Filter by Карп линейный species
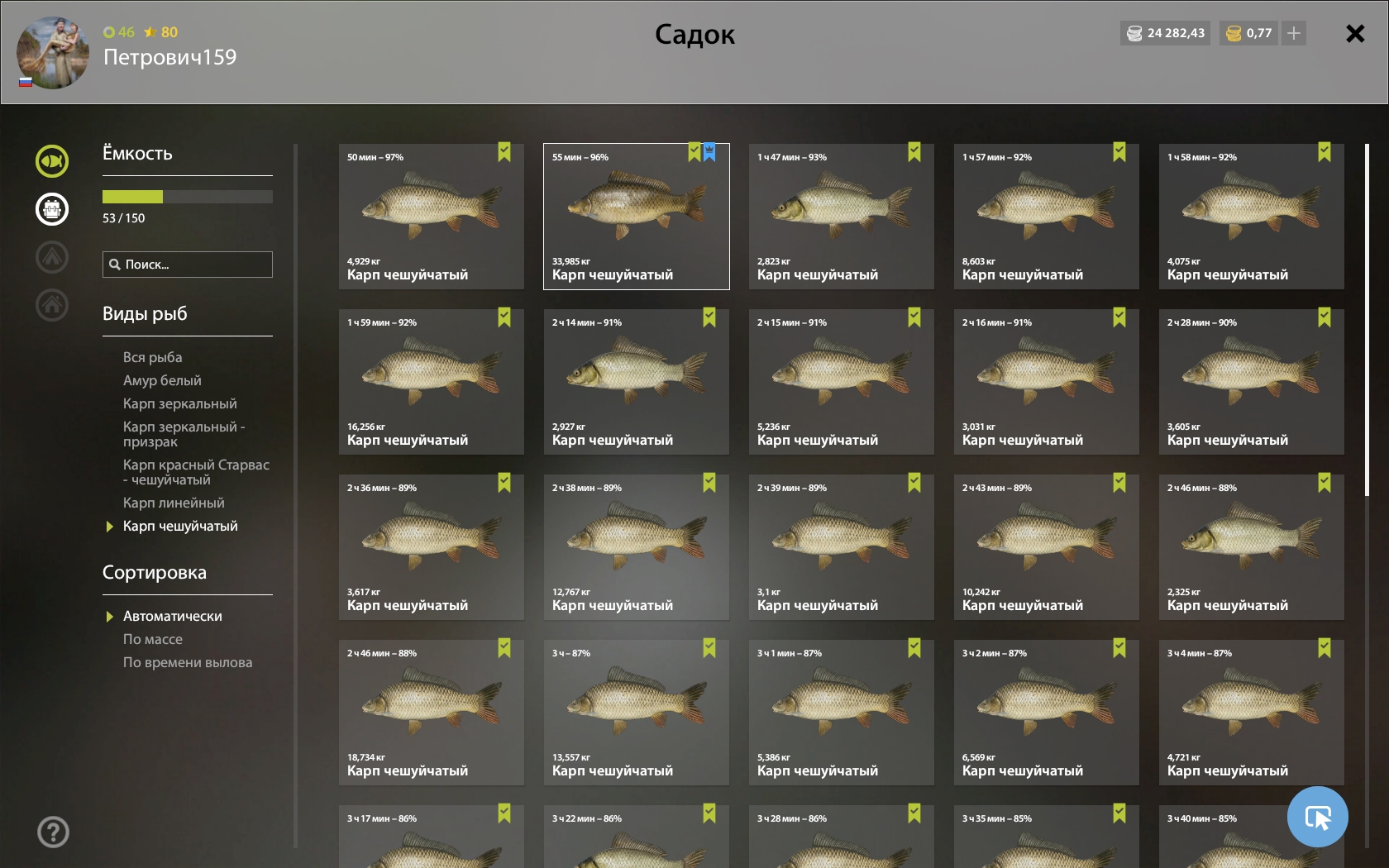This screenshot has height=868, width=1389. point(174,503)
